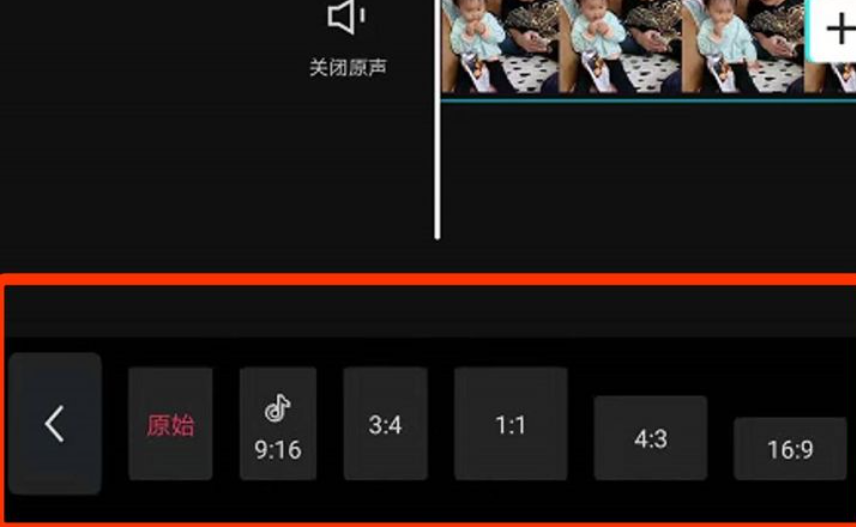
Task: Select the middle video frame thumbnail
Action: coord(620,46)
